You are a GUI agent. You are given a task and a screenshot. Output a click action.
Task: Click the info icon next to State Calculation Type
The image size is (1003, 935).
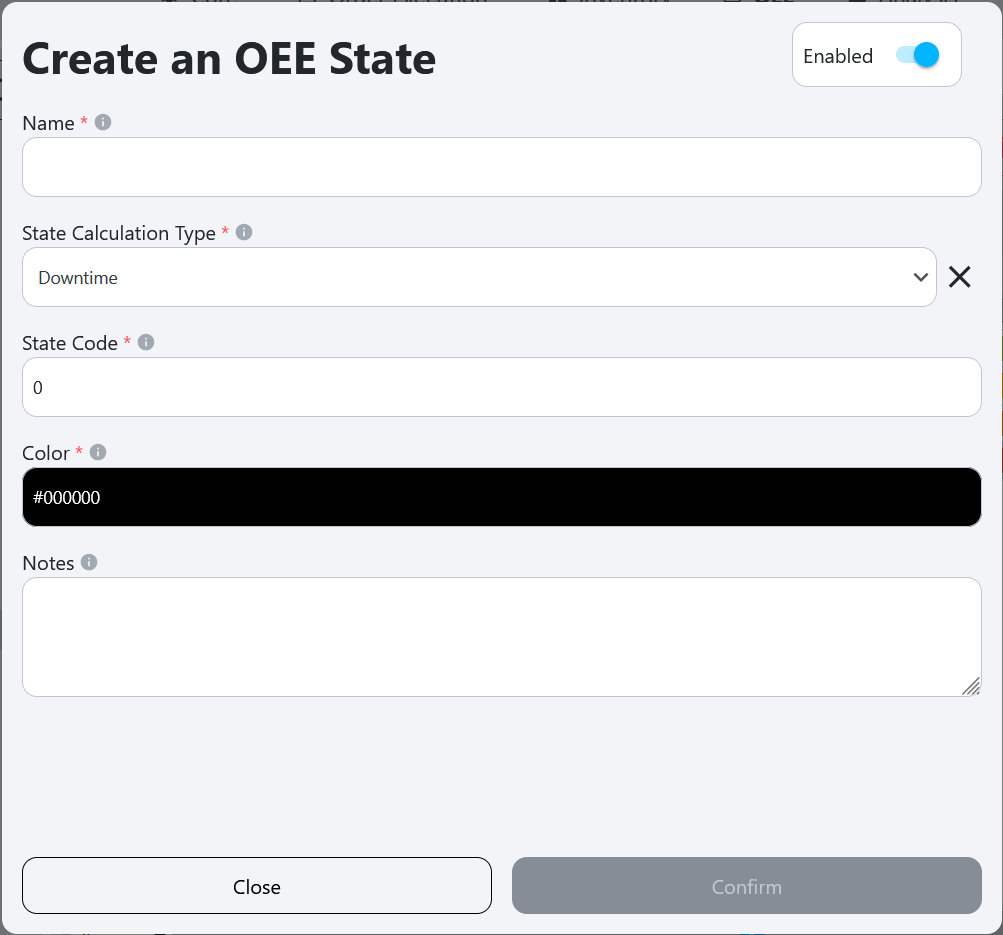(243, 232)
